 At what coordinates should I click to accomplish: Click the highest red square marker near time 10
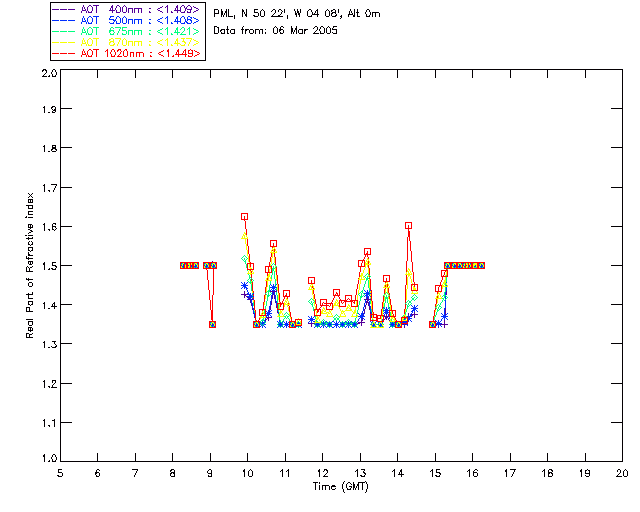(x=244, y=217)
